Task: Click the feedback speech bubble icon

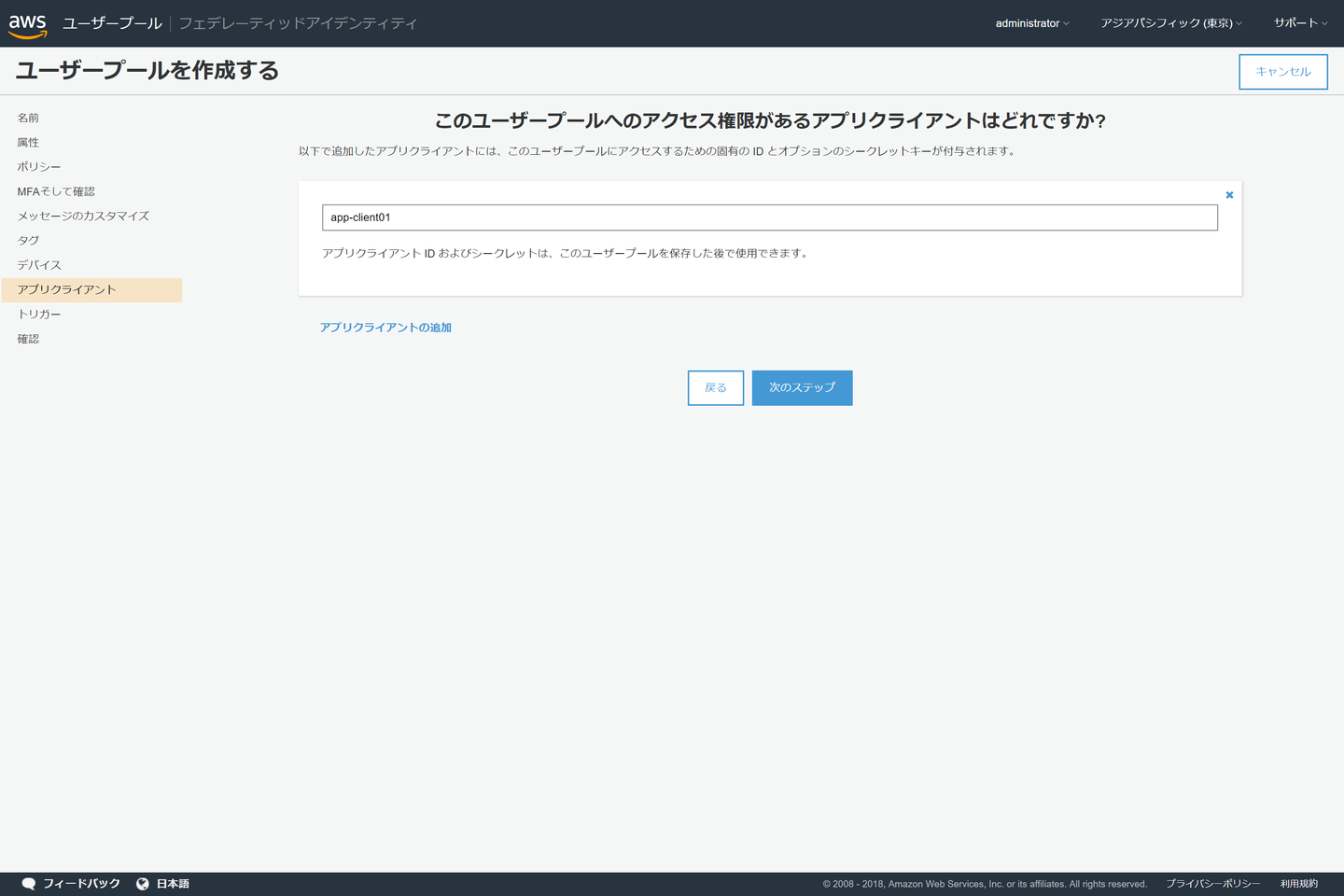Action: [x=29, y=884]
